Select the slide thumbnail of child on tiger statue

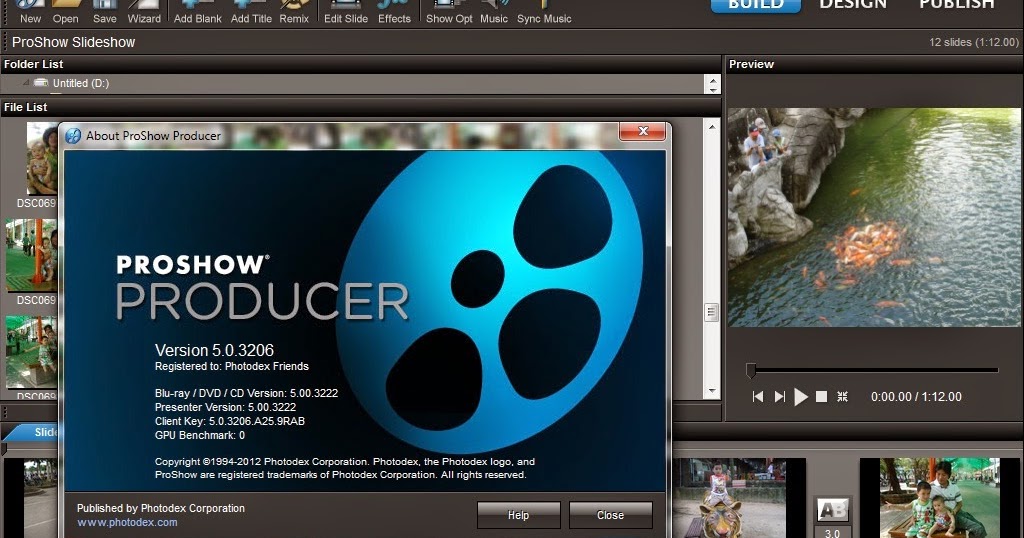click(730, 498)
